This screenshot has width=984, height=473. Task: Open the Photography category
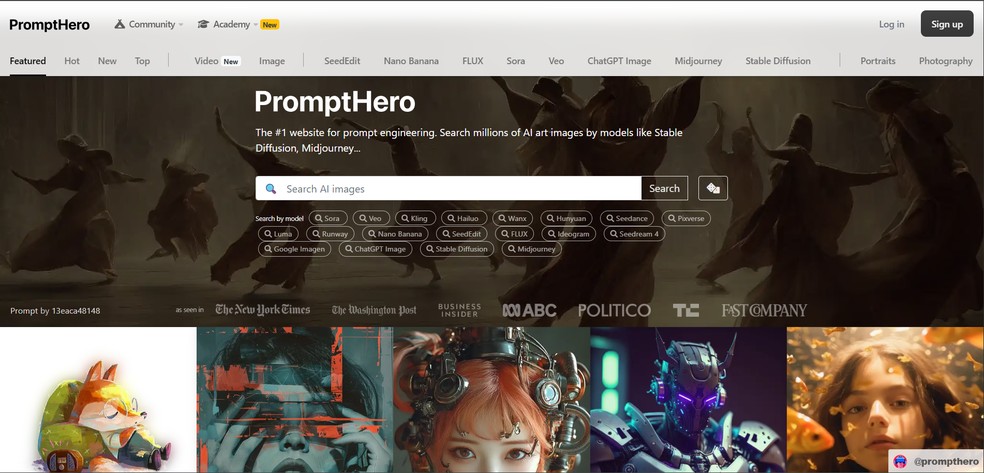(x=945, y=61)
